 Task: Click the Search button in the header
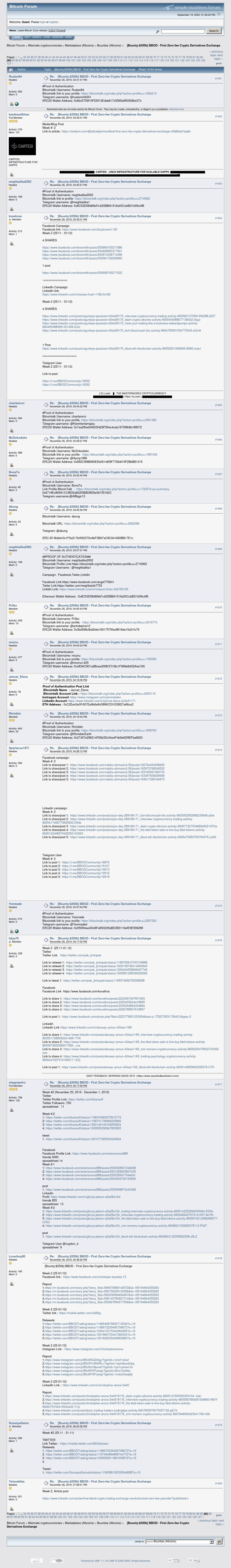(x=213, y=30)
